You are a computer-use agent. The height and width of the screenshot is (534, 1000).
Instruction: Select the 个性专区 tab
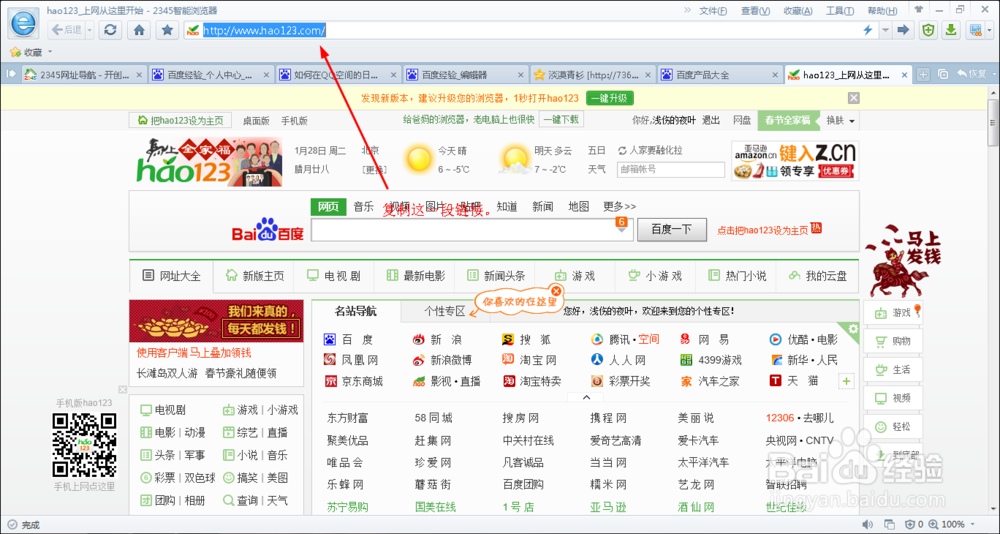click(445, 311)
